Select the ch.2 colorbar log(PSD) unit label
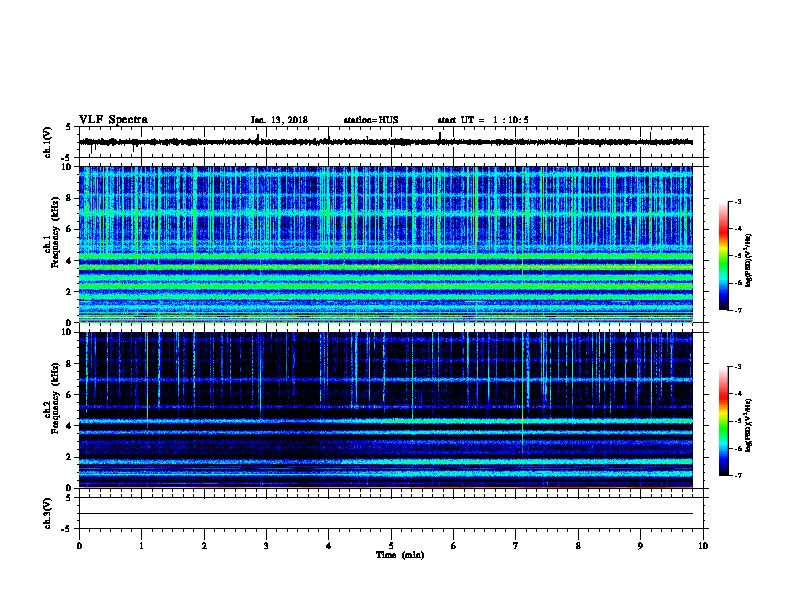The width and height of the screenshot is (792, 612). pyautogui.click(x=749, y=425)
